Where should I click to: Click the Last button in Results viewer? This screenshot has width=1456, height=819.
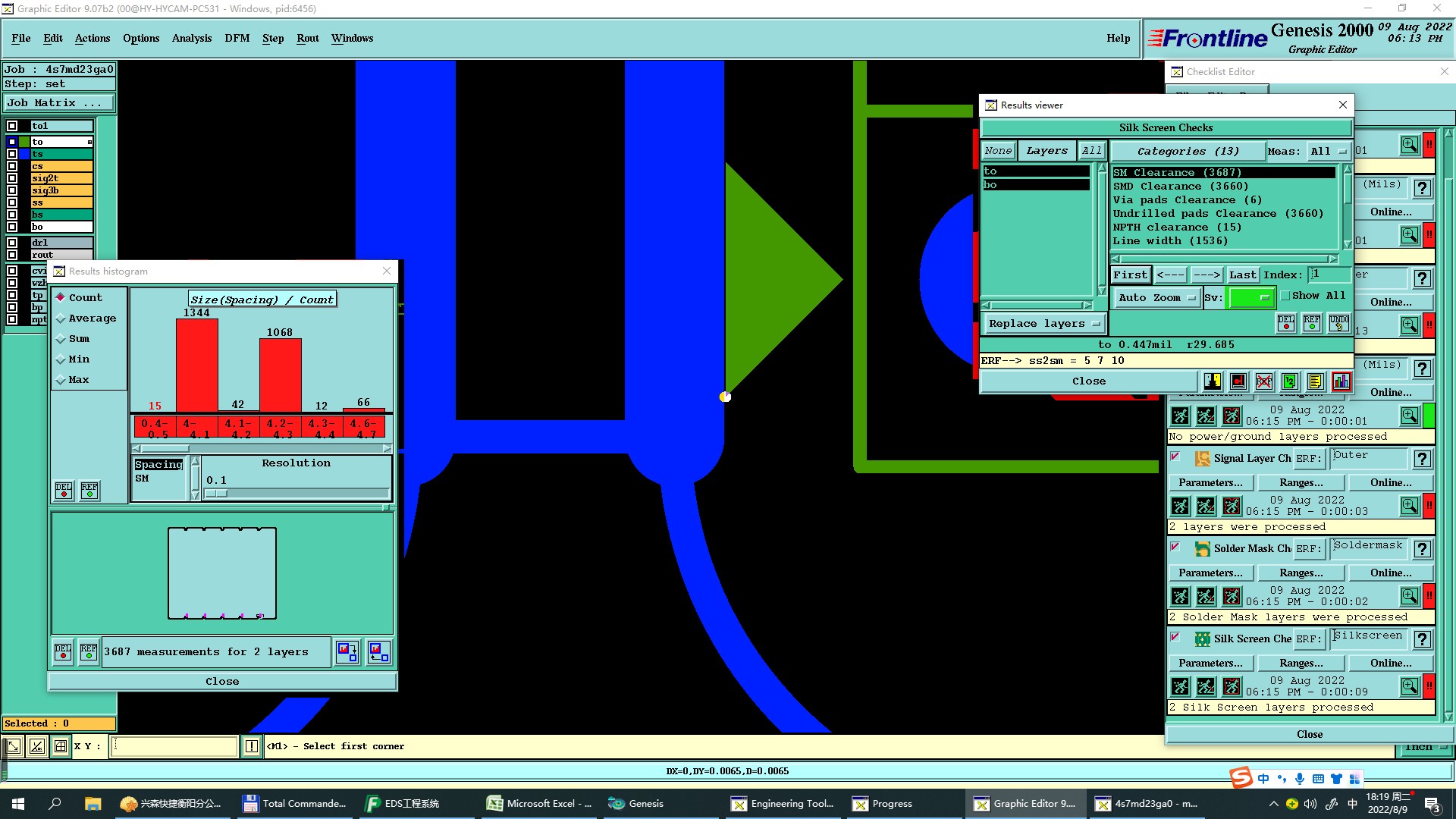pos(1242,275)
